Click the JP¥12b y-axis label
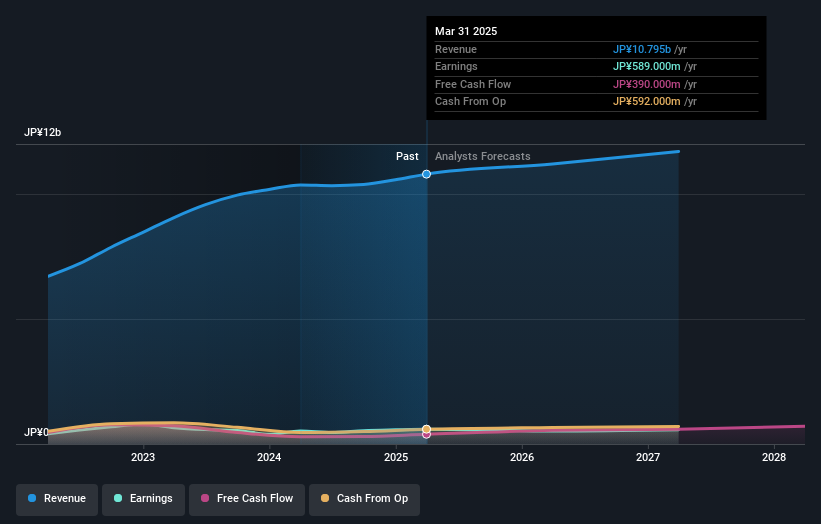The height and width of the screenshot is (524, 821). (42, 132)
